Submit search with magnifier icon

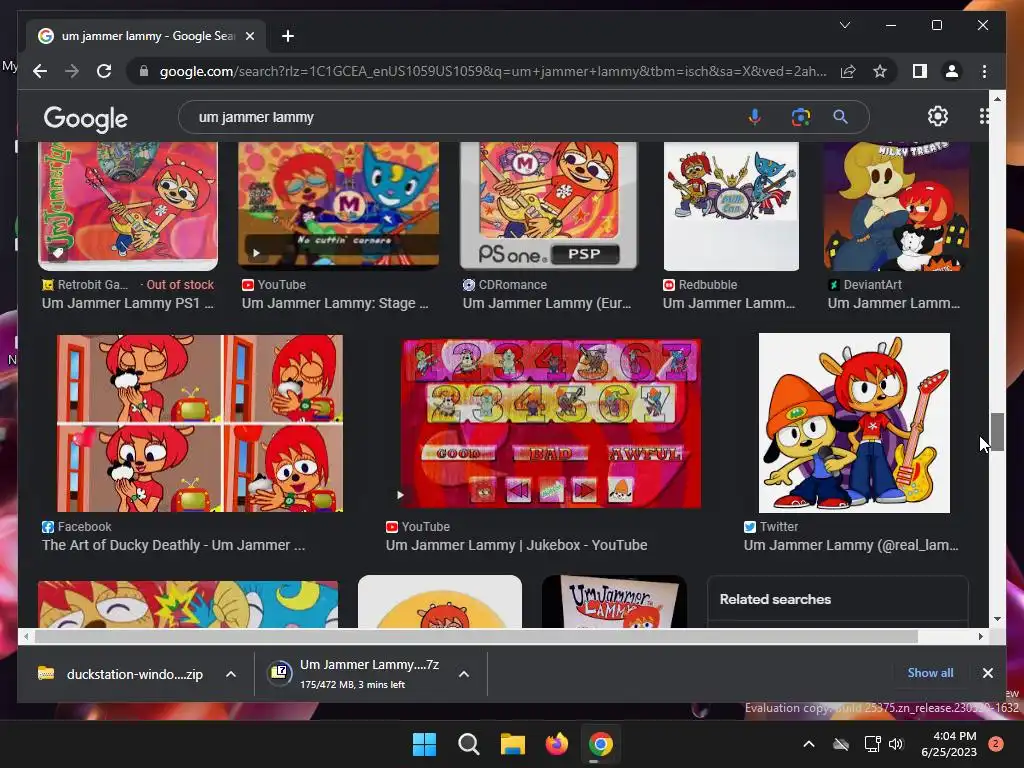pyautogui.click(x=840, y=117)
